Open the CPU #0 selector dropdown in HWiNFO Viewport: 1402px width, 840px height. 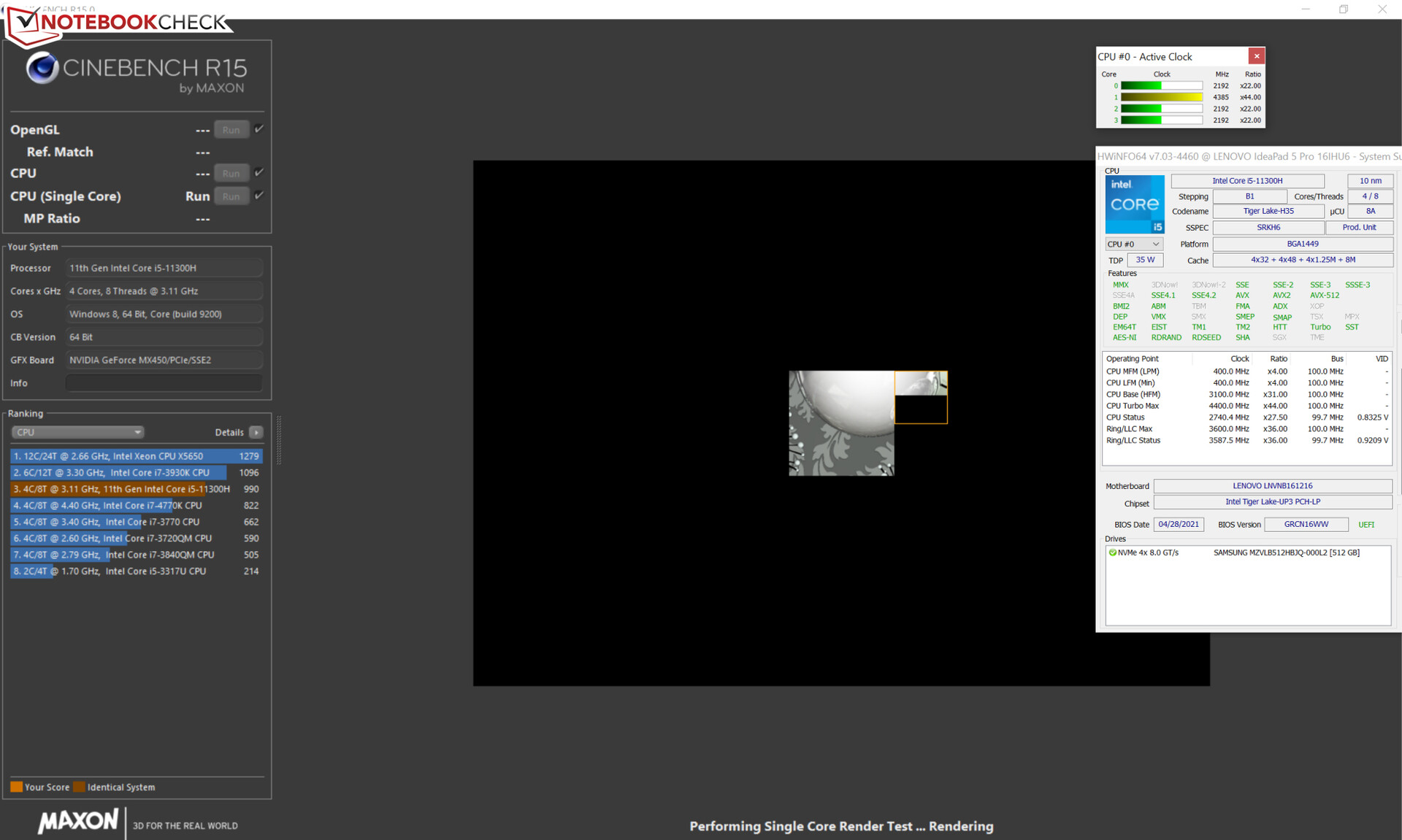1133,244
